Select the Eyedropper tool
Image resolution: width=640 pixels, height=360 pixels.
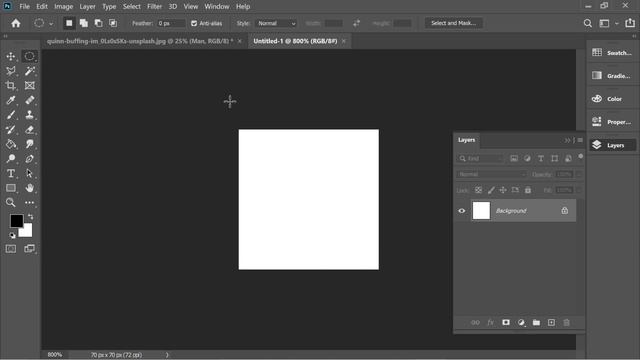11,100
